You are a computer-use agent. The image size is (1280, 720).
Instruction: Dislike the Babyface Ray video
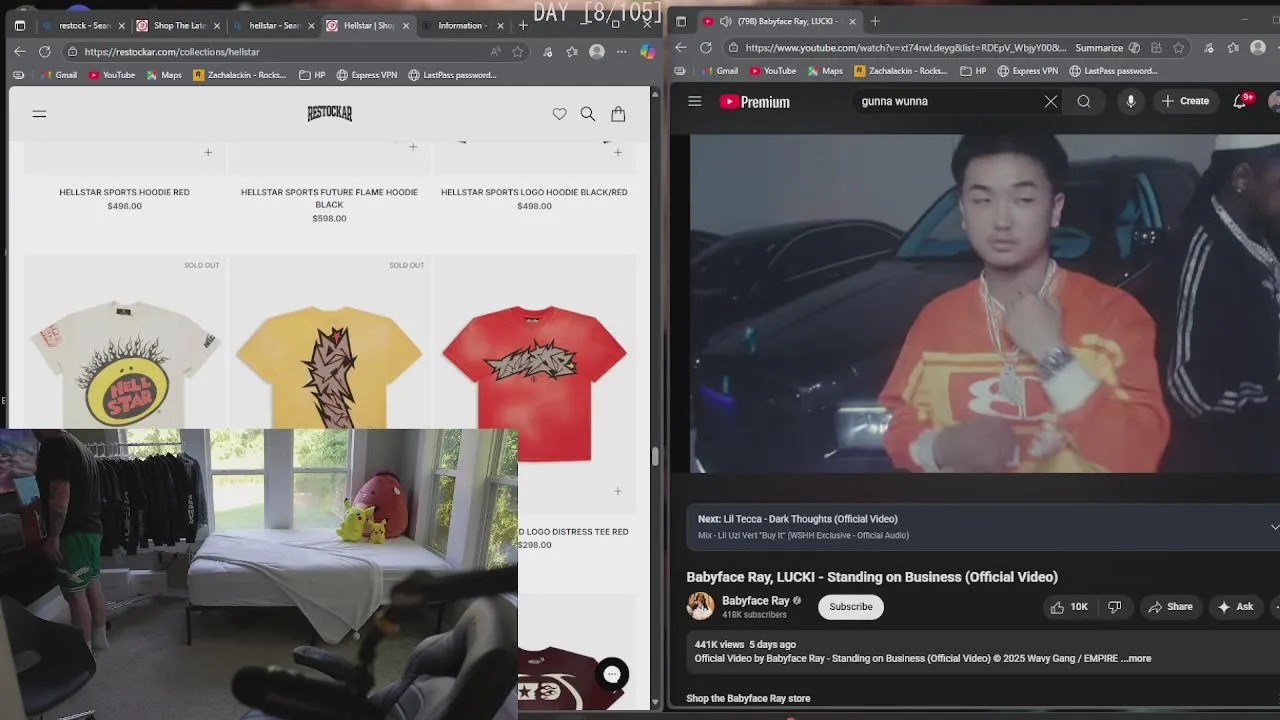click(1115, 607)
